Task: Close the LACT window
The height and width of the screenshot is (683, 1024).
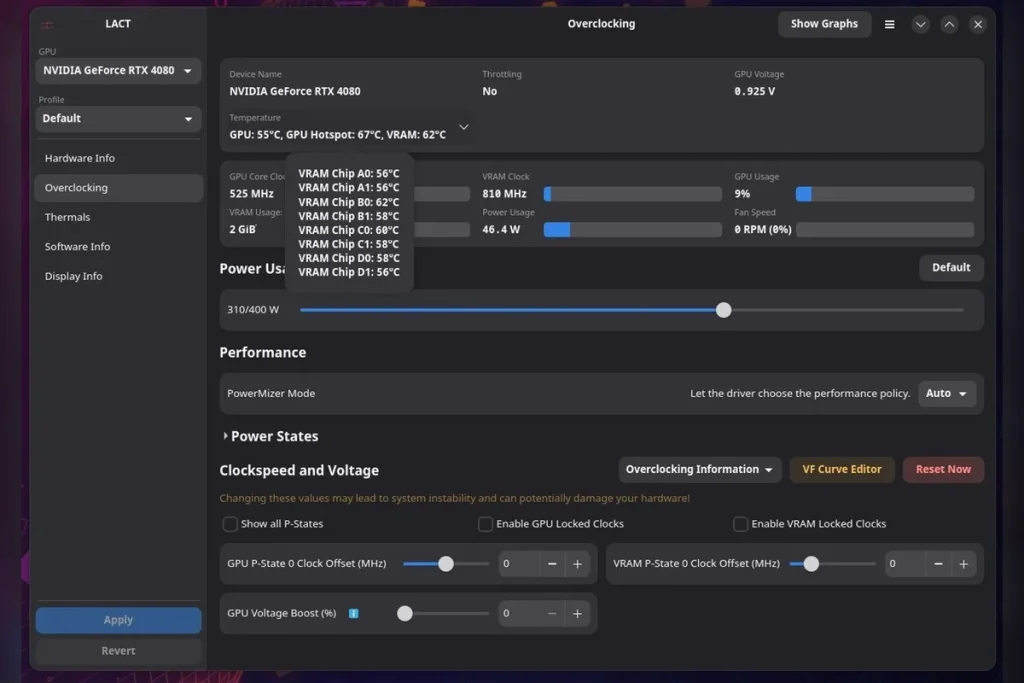Action: click(978, 24)
